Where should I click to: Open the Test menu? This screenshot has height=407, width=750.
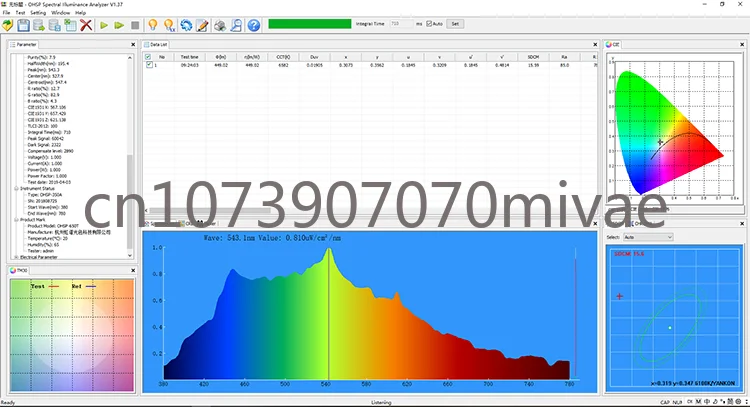21,12
